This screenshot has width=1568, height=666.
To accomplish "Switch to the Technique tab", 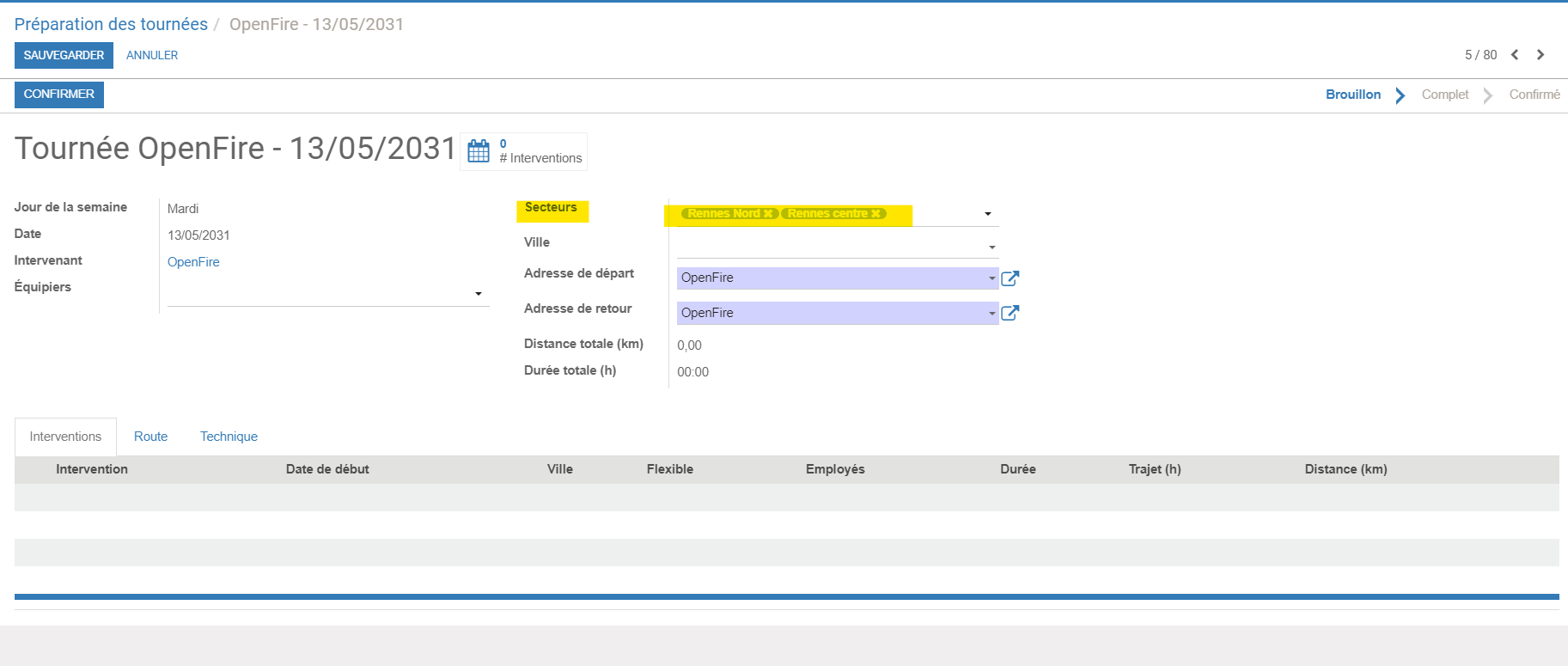I will click(229, 437).
